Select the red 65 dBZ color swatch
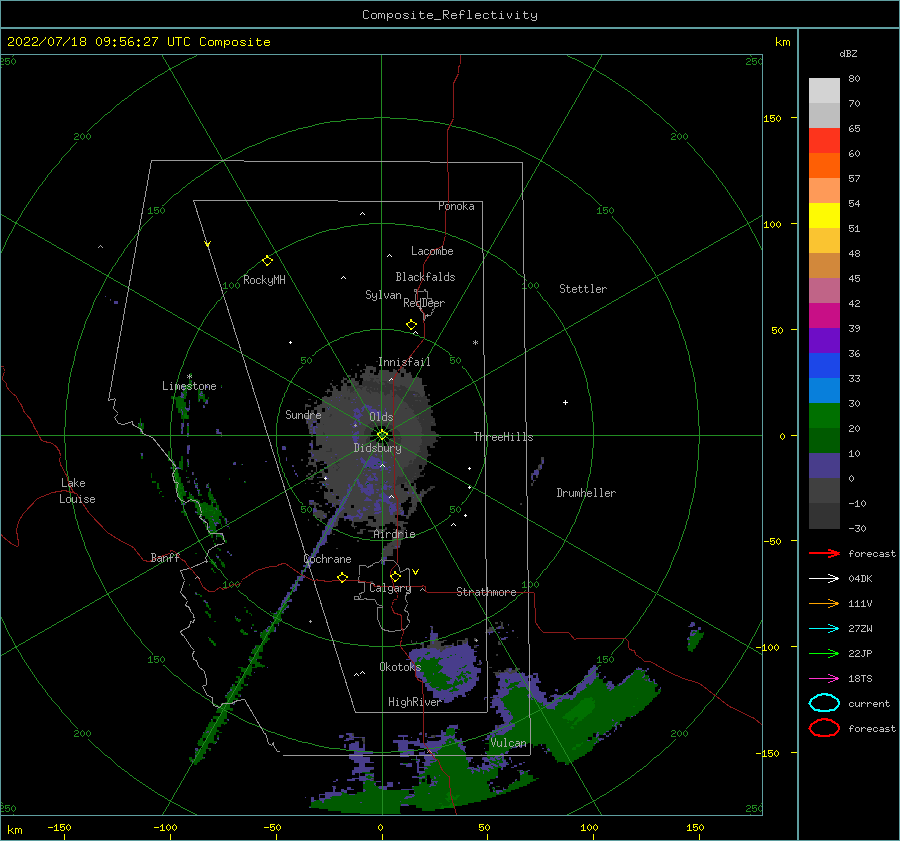Image resolution: width=900 pixels, height=841 pixels. point(824,140)
